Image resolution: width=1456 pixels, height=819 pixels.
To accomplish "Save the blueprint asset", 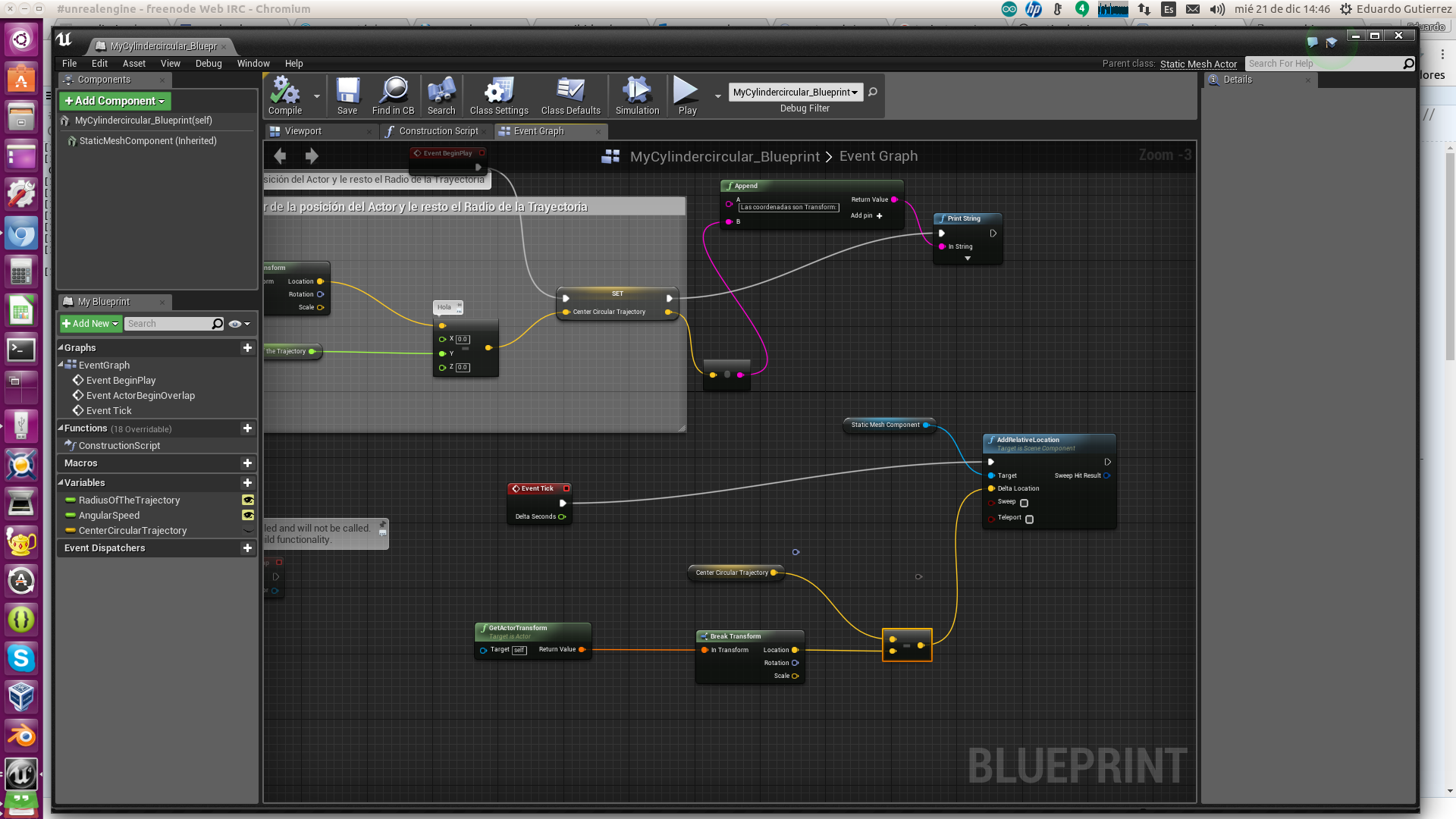I will [347, 96].
